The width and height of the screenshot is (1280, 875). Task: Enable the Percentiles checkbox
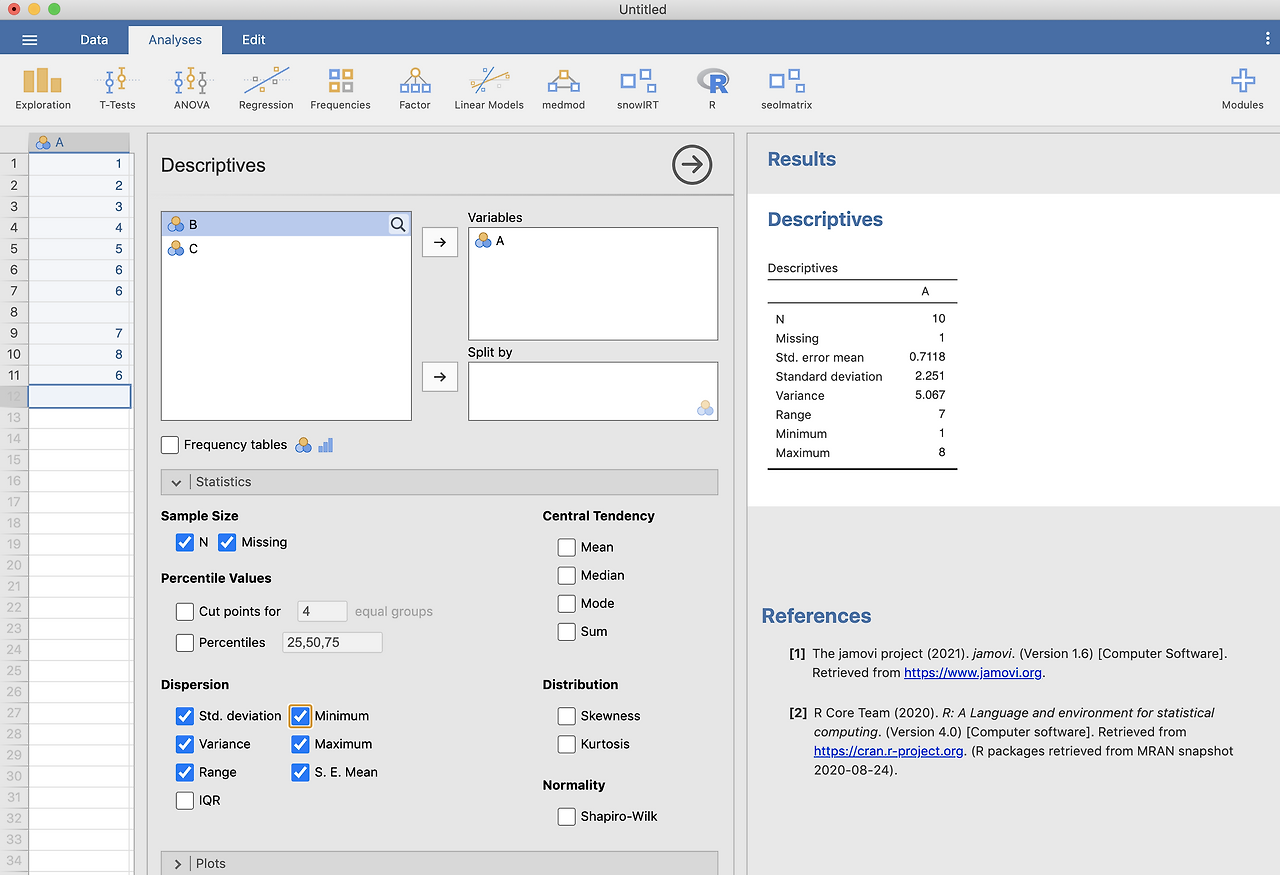click(184, 642)
